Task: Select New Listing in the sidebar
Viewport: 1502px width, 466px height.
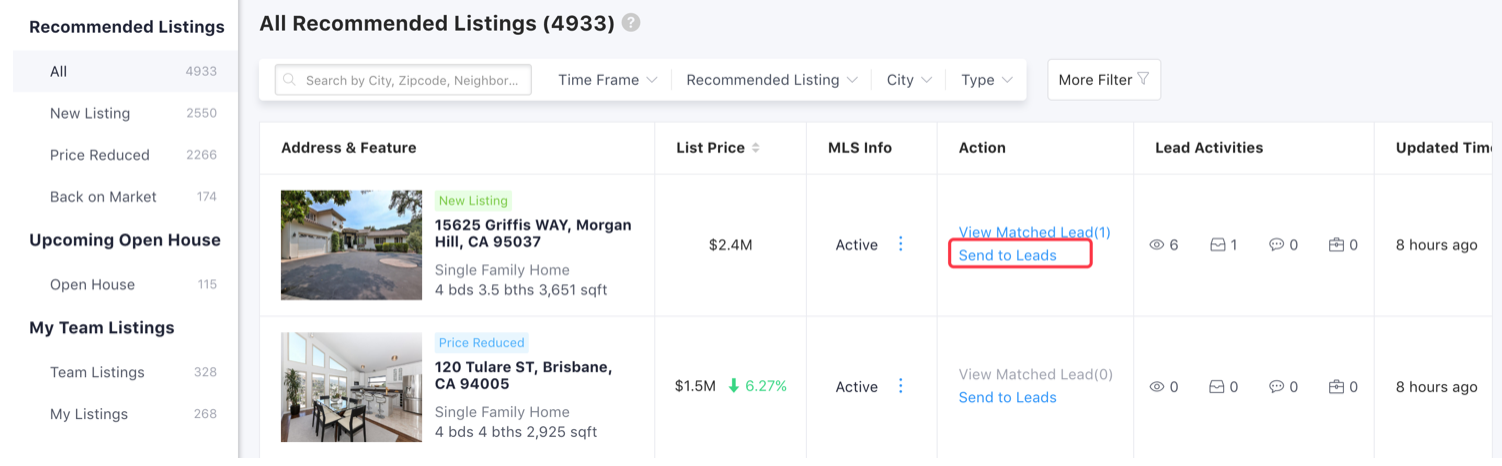Action: click(90, 113)
